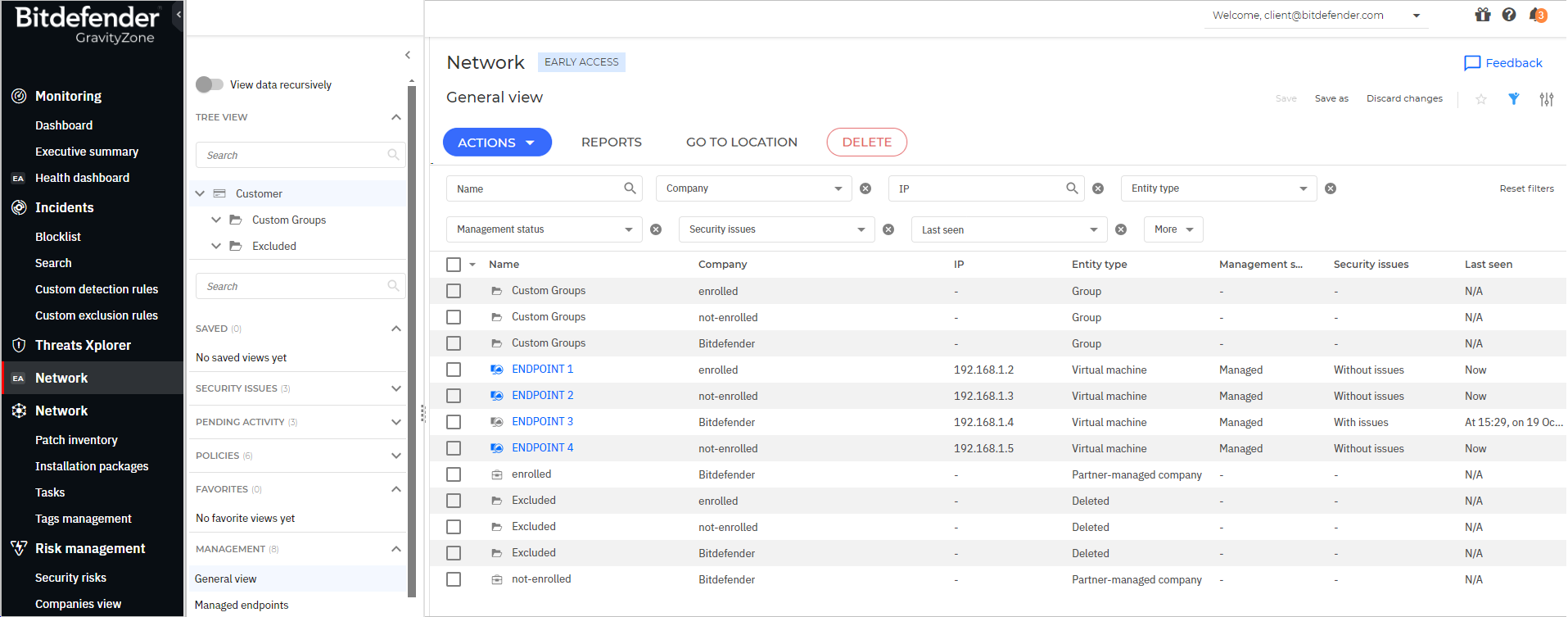1568x617 pixels.
Task: Expand the ACTIONS dropdown button
Action: pos(497,143)
